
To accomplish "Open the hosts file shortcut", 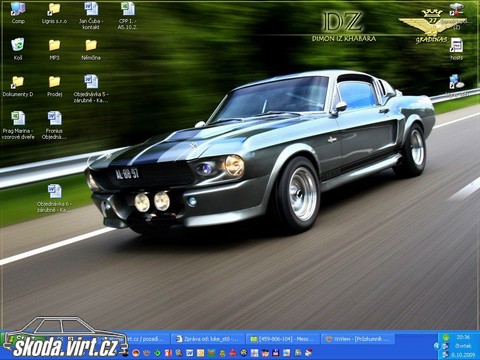I will [x=456, y=49].
